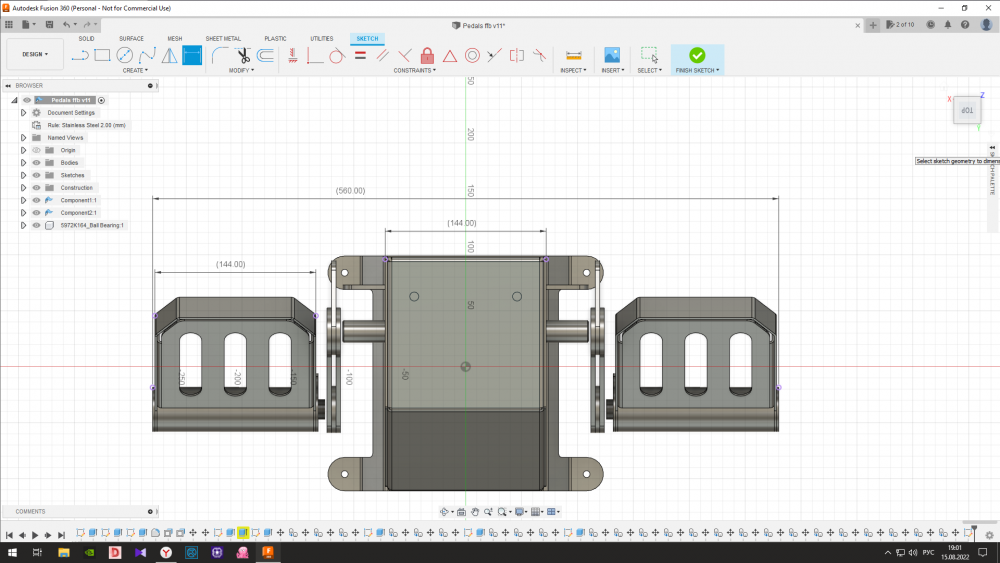Click the Finish Sketch button
The width and height of the screenshot is (1000, 563).
[x=697, y=56]
